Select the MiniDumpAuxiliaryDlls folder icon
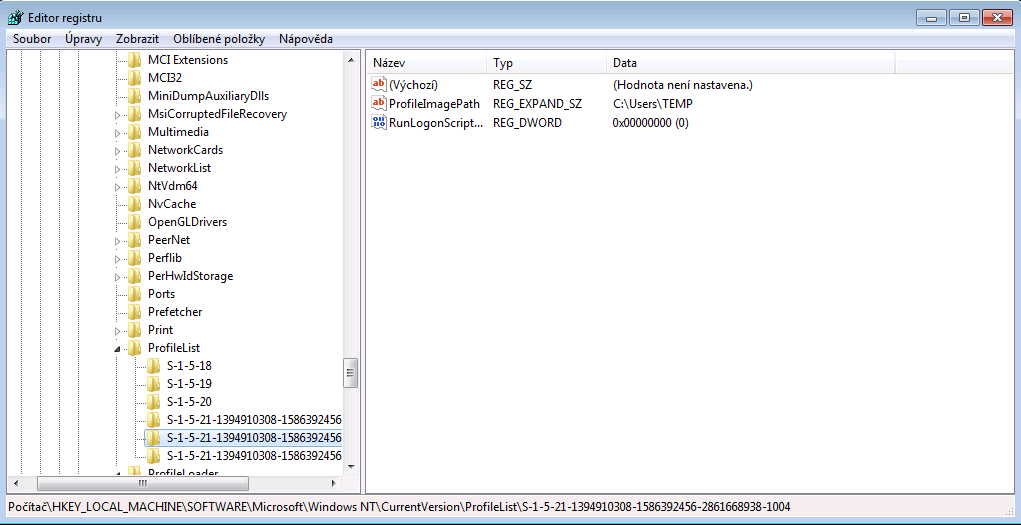This screenshot has width=1021, height=525. [x=135, y=96]
